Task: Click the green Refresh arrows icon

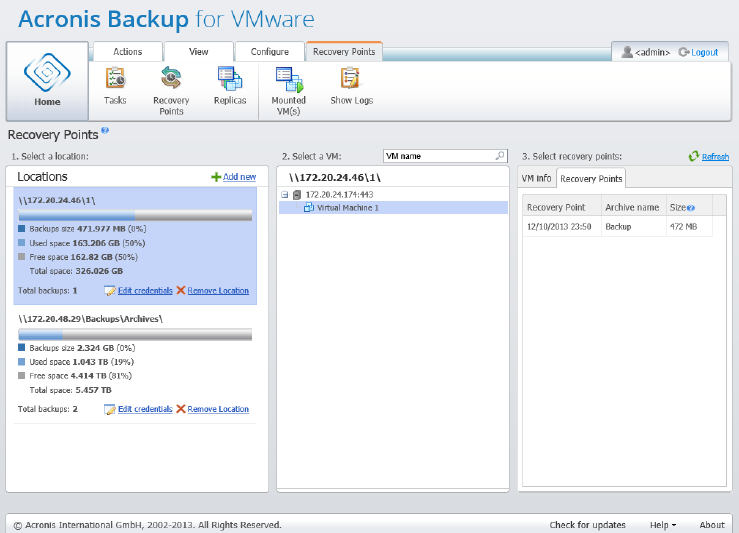Action: pyautogui.click(x=694, y=156)
